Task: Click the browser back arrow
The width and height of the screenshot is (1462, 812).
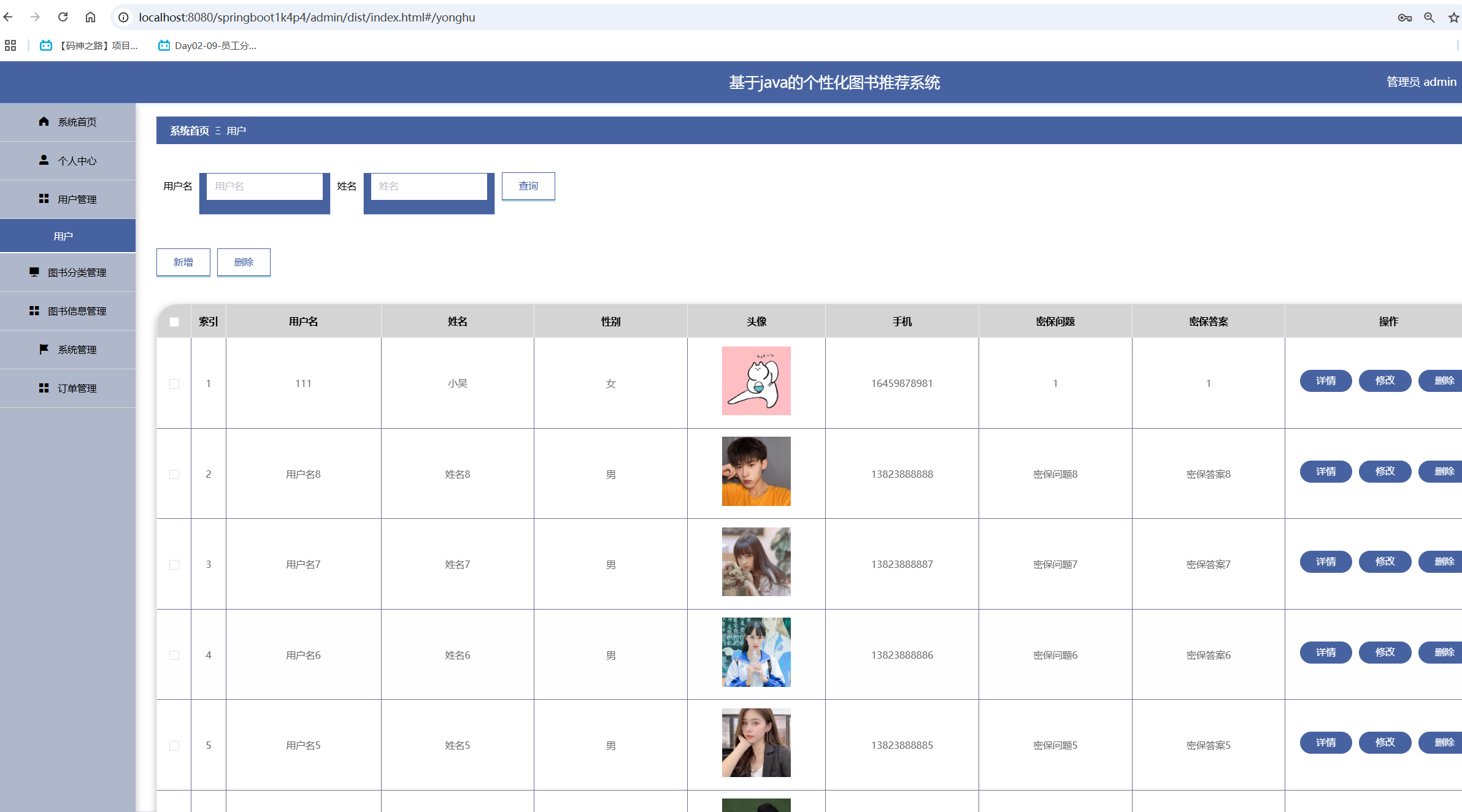Action: pyautogui.click(x=8, y=17)
